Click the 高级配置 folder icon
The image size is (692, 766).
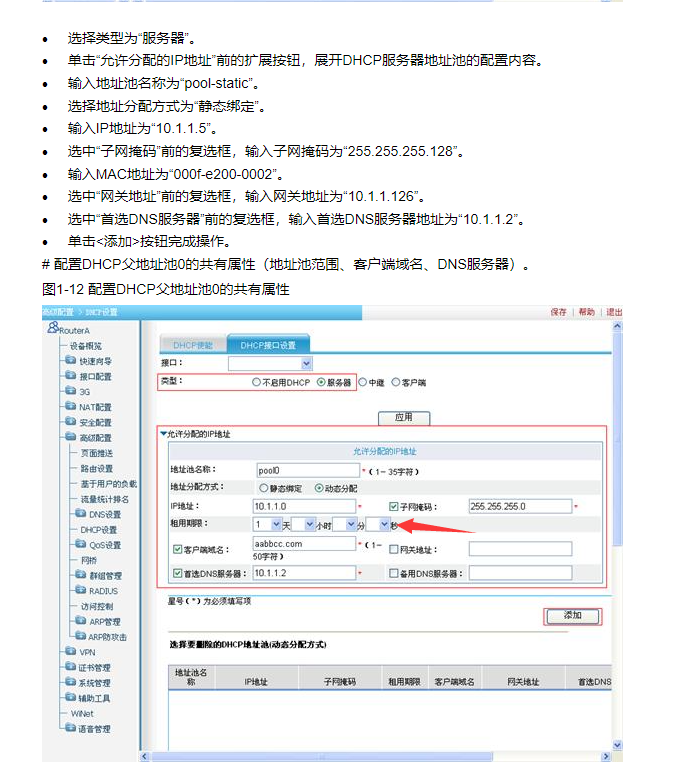71,437
